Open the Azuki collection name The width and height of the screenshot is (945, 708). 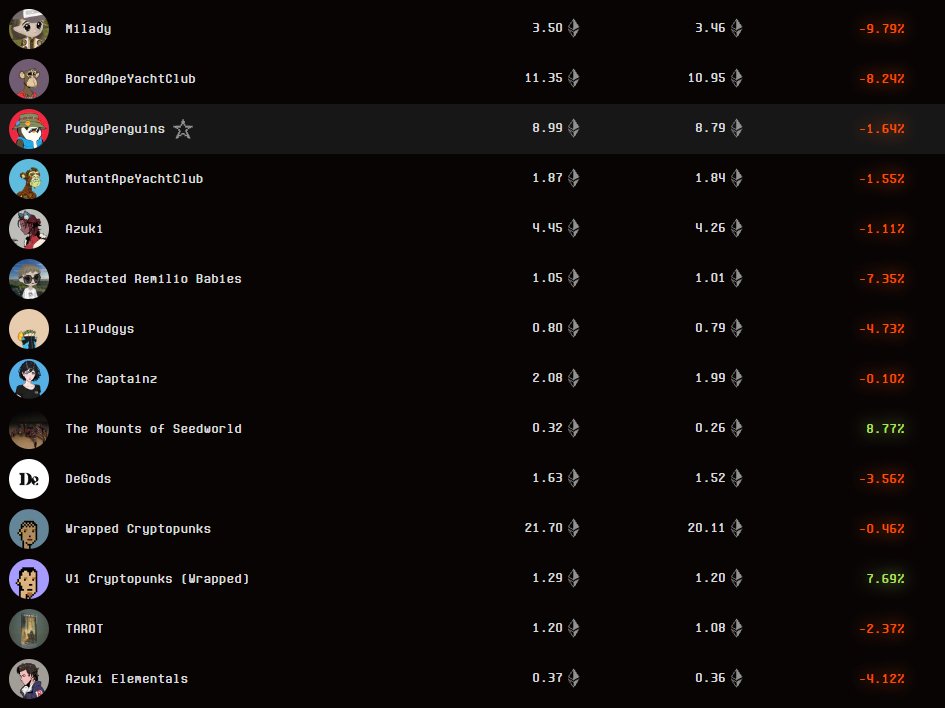coord(84,228)
